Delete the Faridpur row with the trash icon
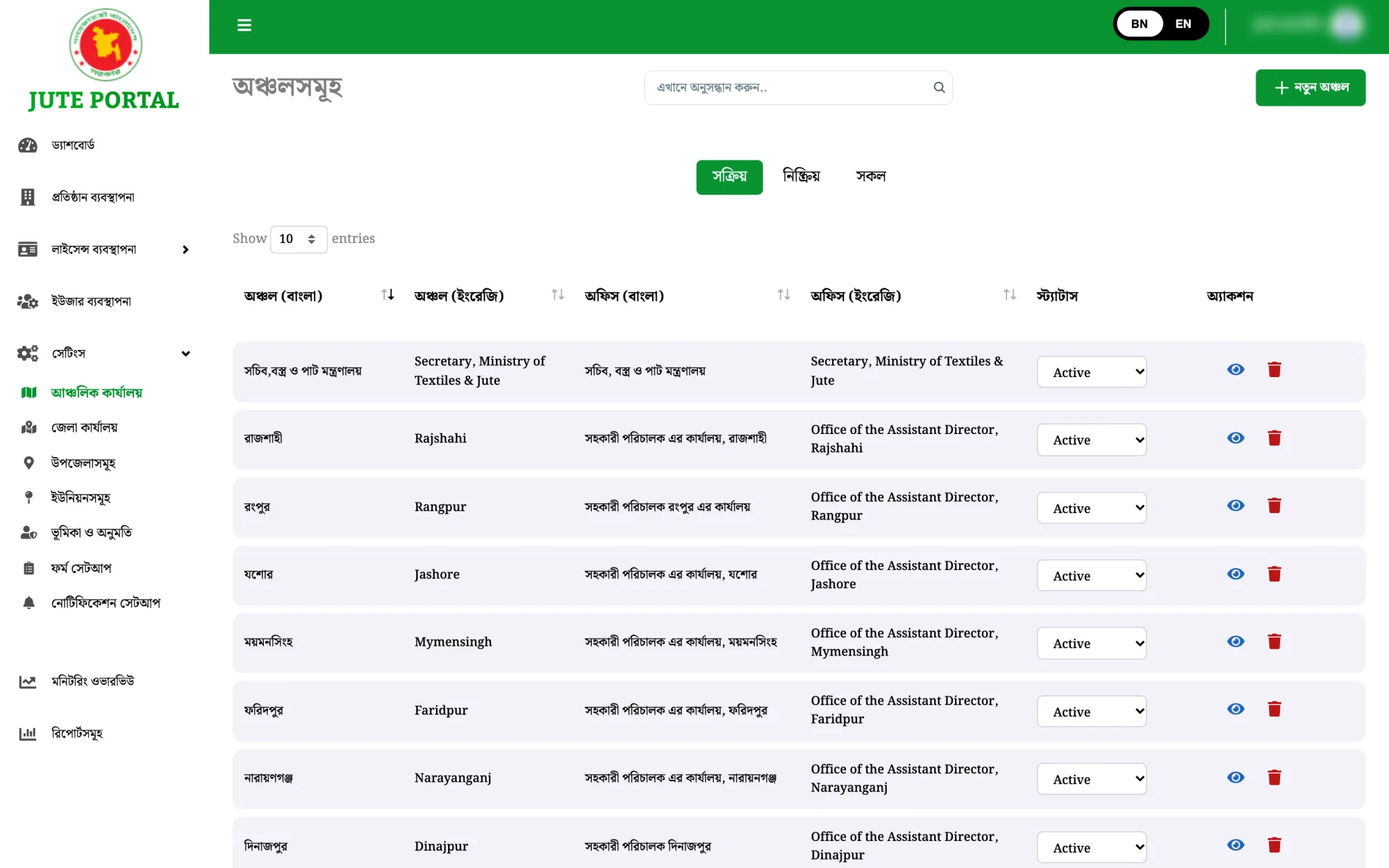 click(x=1274, y=709)
